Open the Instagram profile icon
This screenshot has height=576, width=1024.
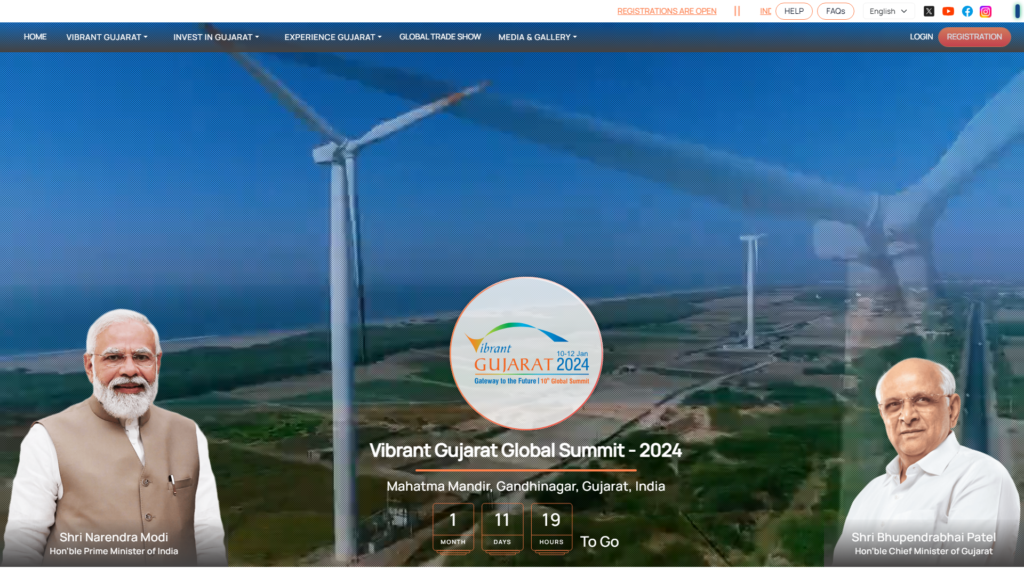click(985, 11)
